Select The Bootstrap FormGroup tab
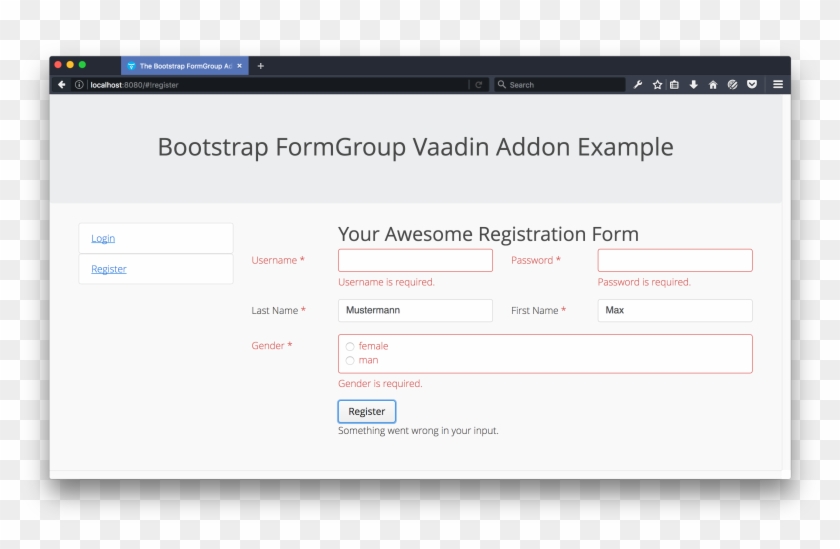 coord(185,66)
